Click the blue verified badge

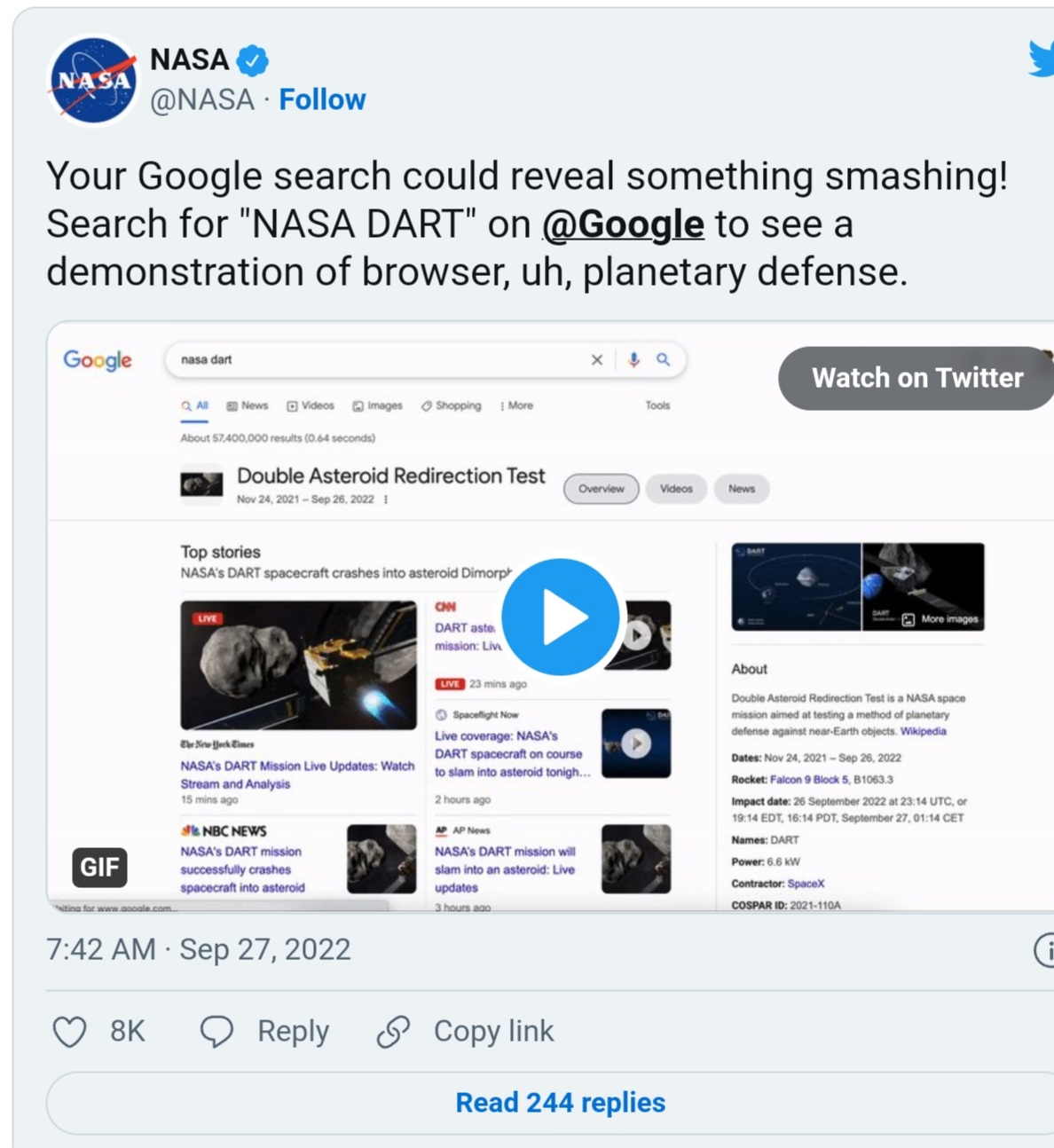(253, 60)
